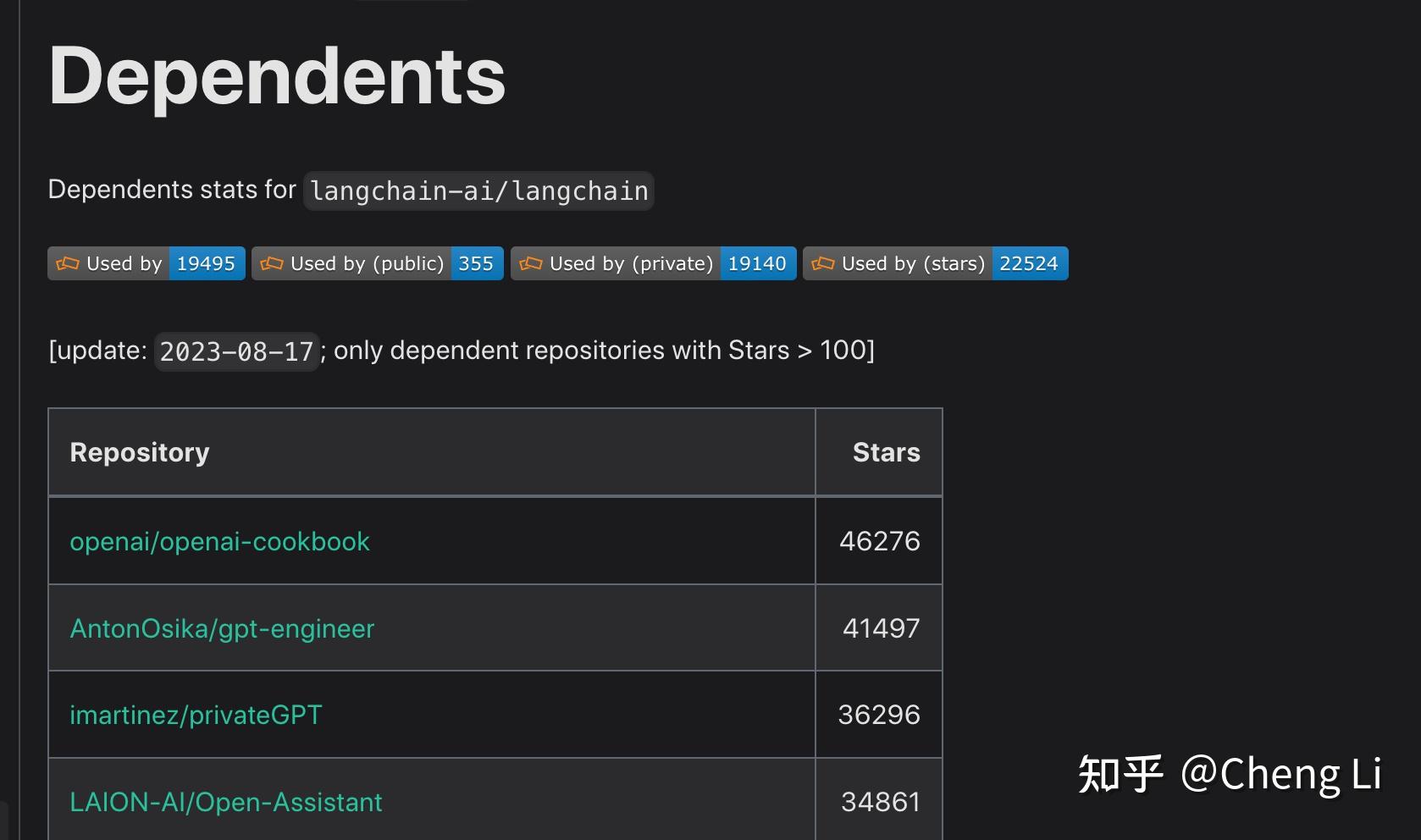Select the 2023-08-17 update date code span
Viewport: 1421px width, 840px height.
[236, 351]
